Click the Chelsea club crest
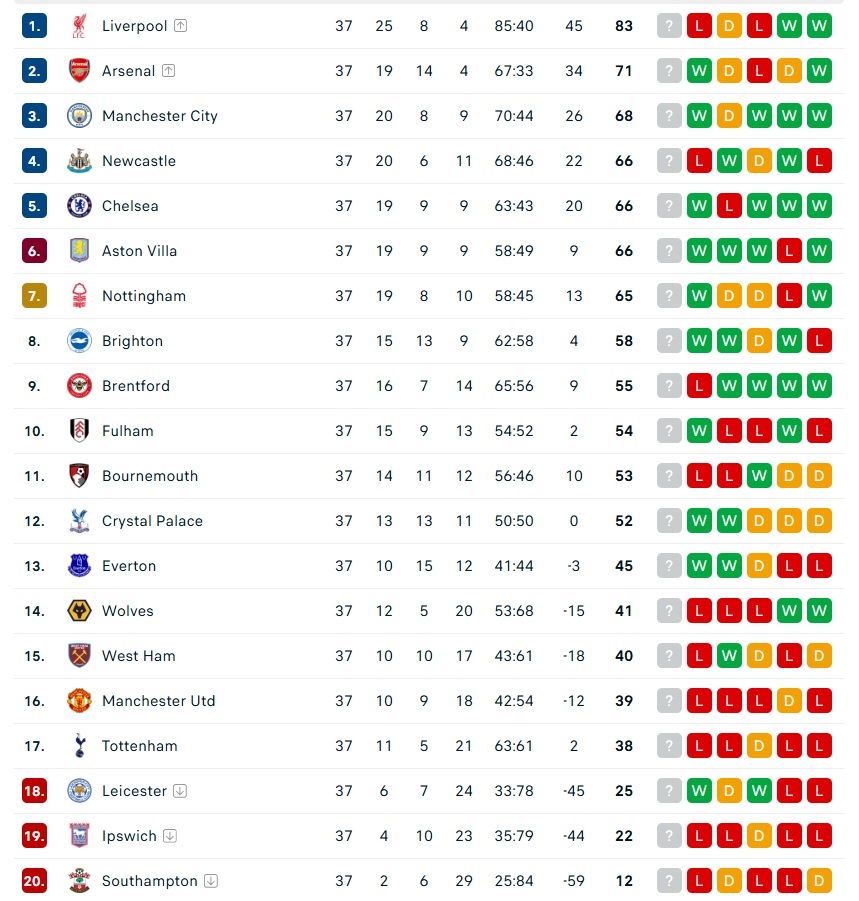 click(x=79, y=206)
